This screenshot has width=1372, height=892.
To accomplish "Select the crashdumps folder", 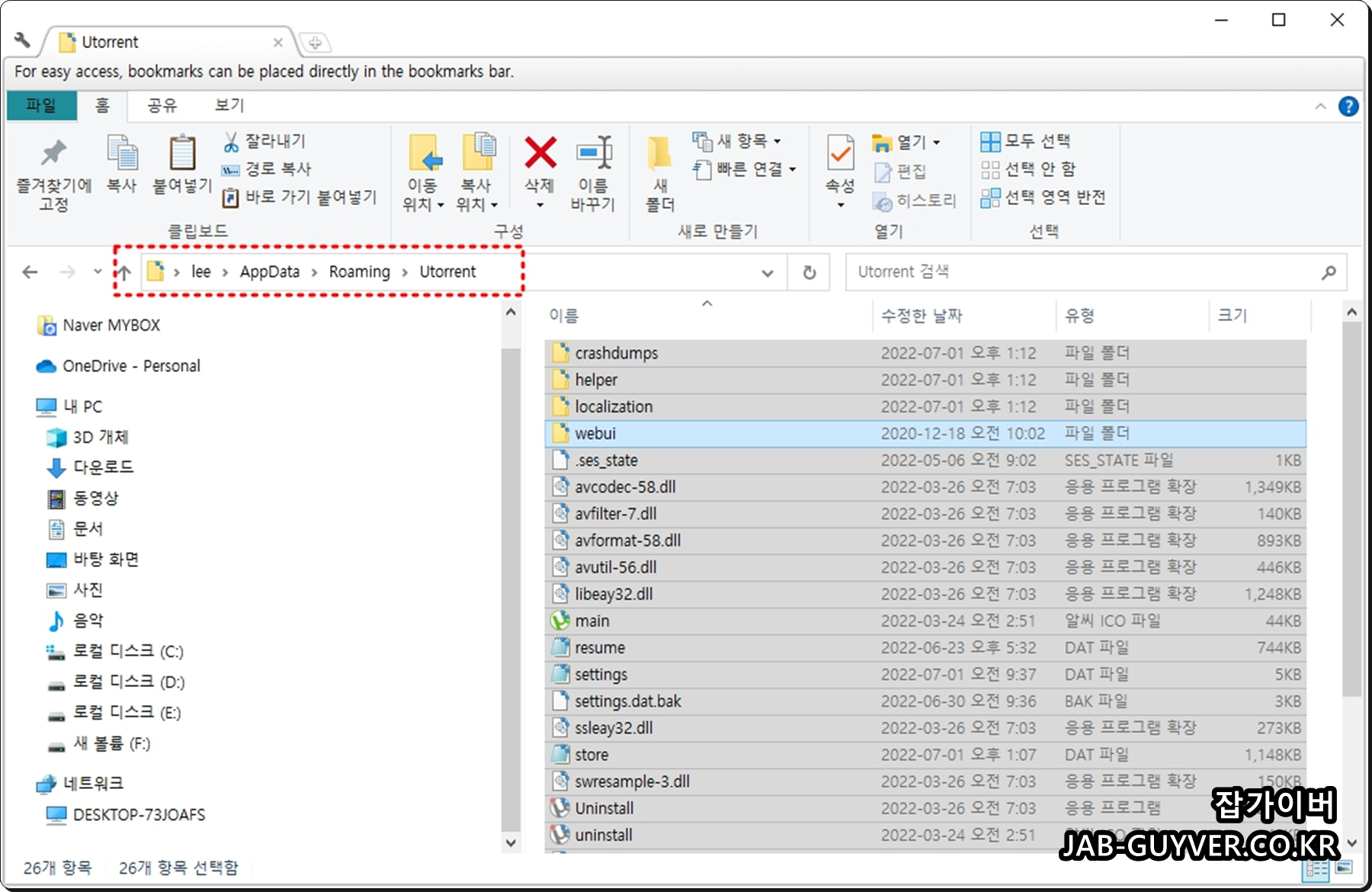I will click(x=926, y=353).
